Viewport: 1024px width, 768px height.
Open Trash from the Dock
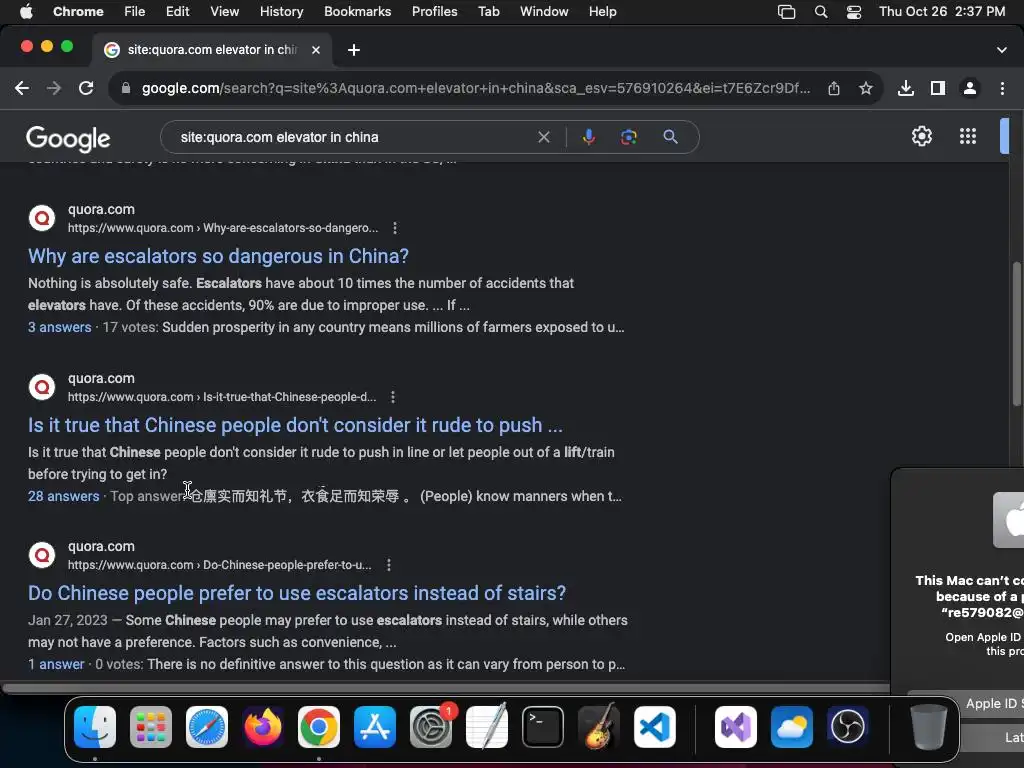[928, 727]
